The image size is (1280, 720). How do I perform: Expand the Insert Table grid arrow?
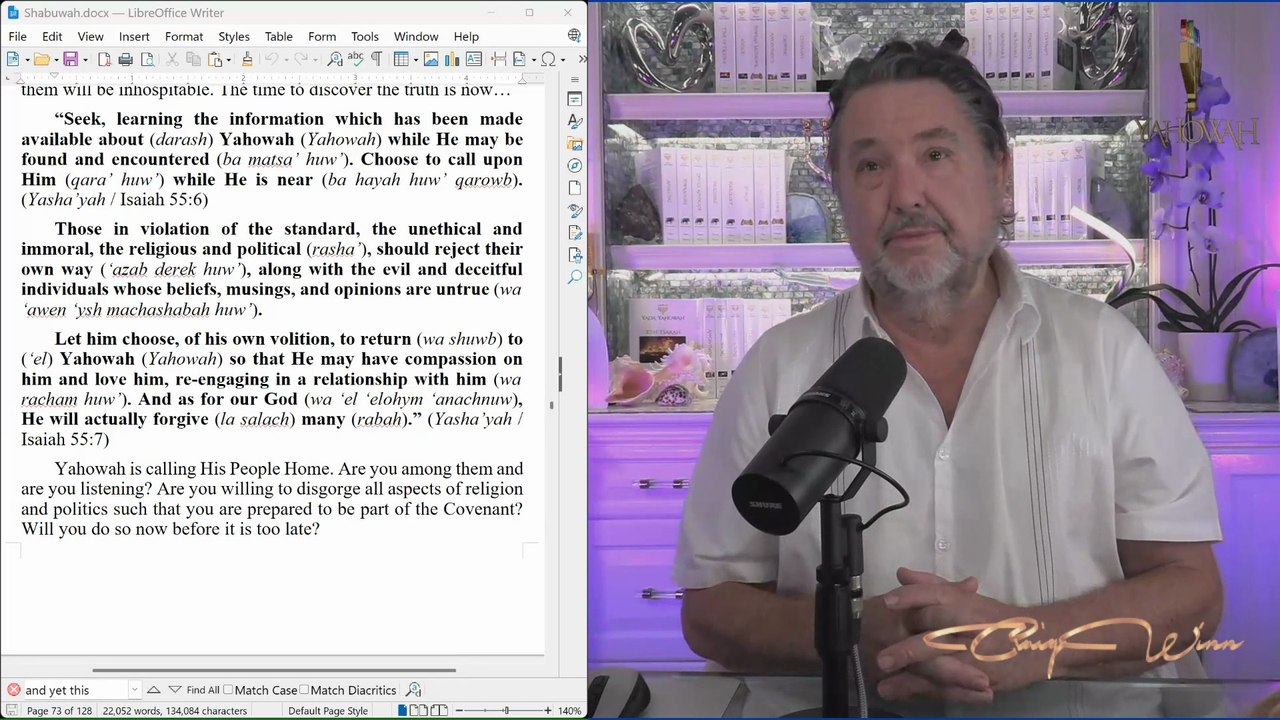click(x=414, y=60)
